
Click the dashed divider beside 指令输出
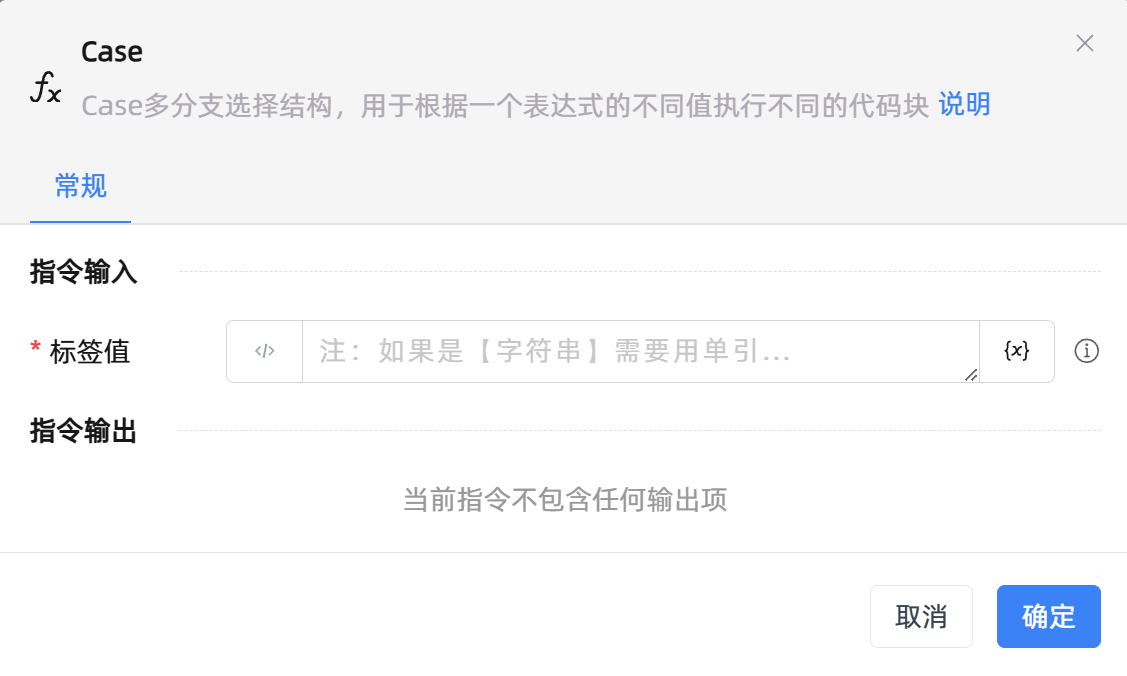tap(640, 431)
